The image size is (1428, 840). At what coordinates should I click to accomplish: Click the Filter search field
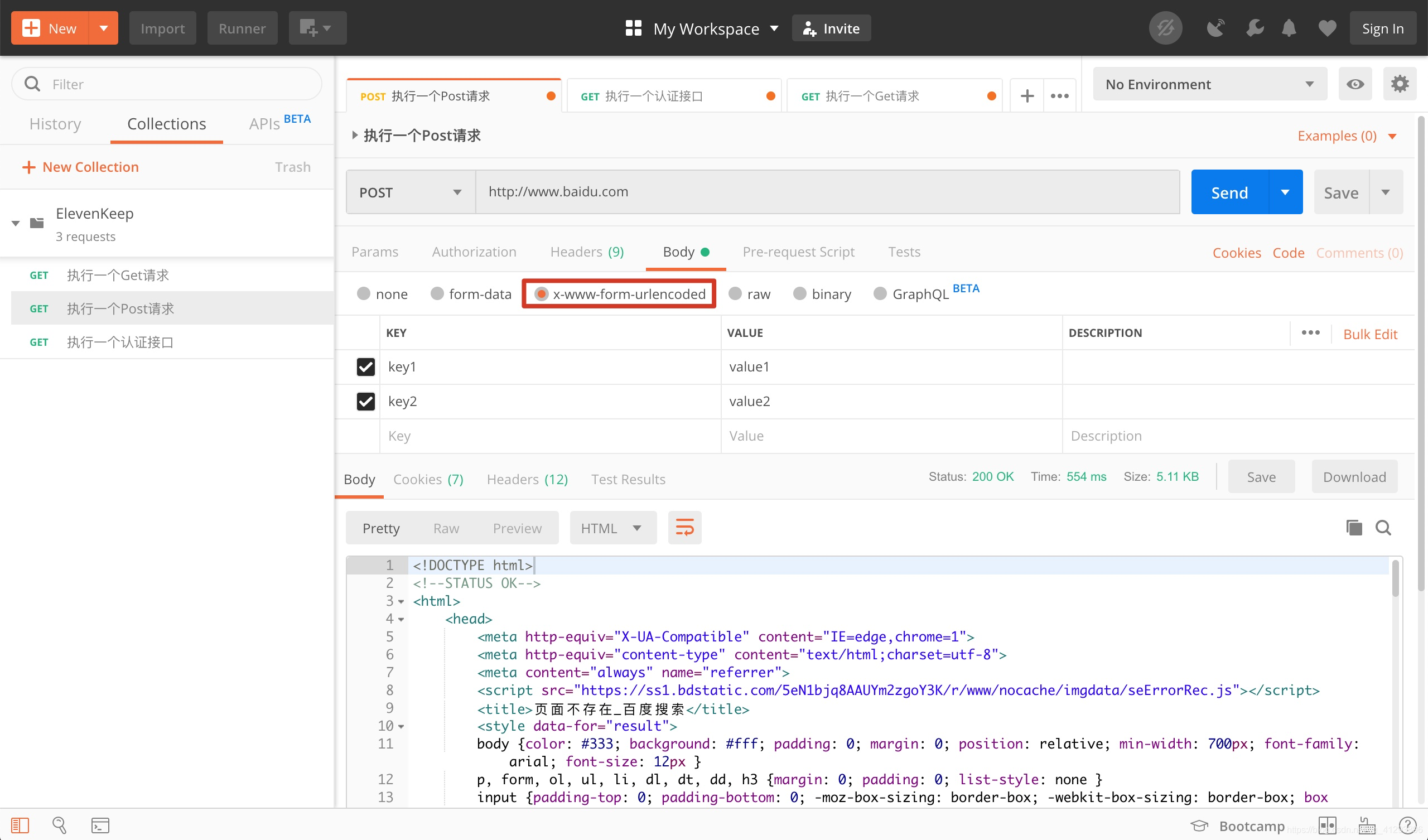(167, 84)
